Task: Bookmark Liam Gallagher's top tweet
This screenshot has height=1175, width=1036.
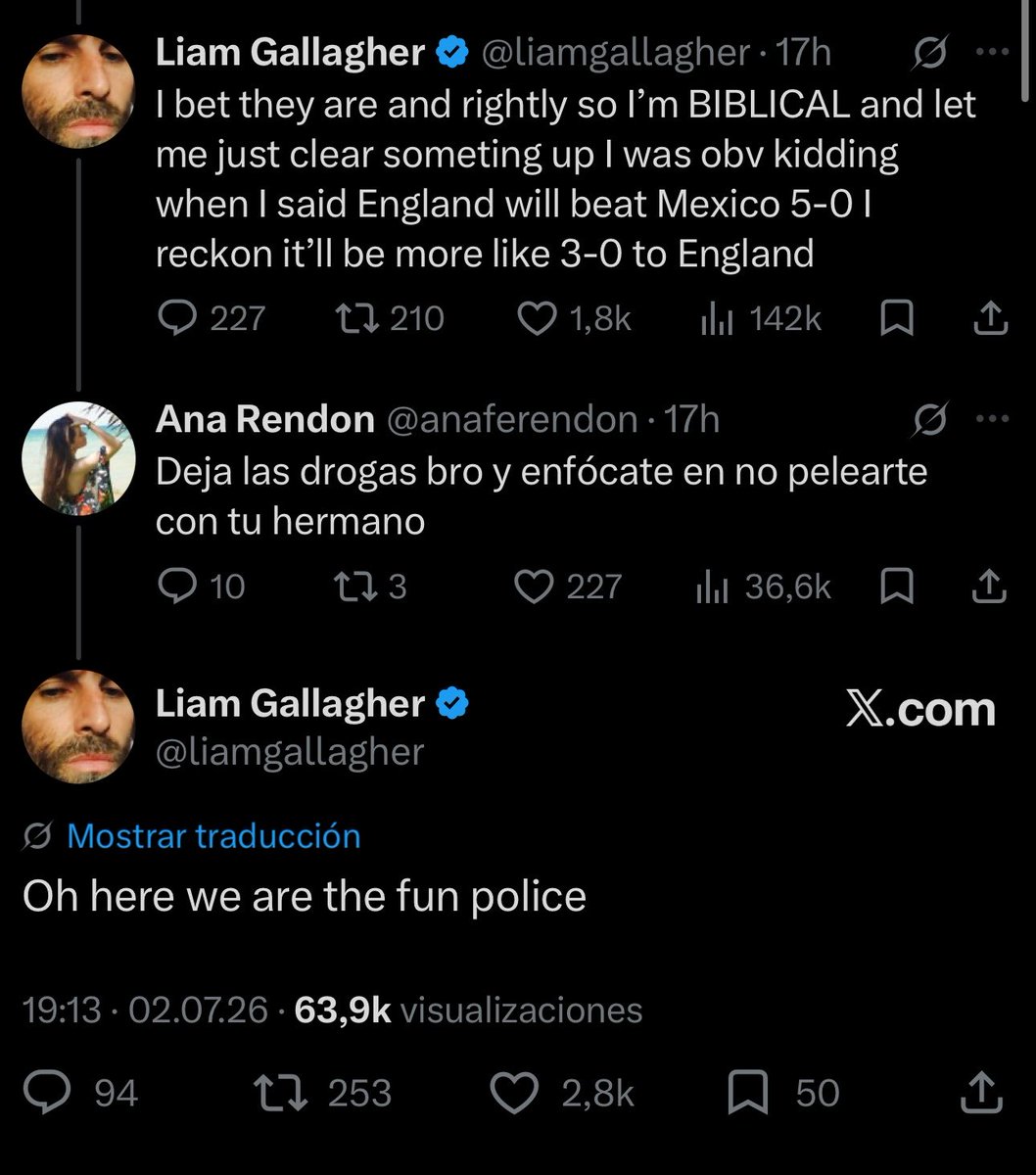Action: 896,318
